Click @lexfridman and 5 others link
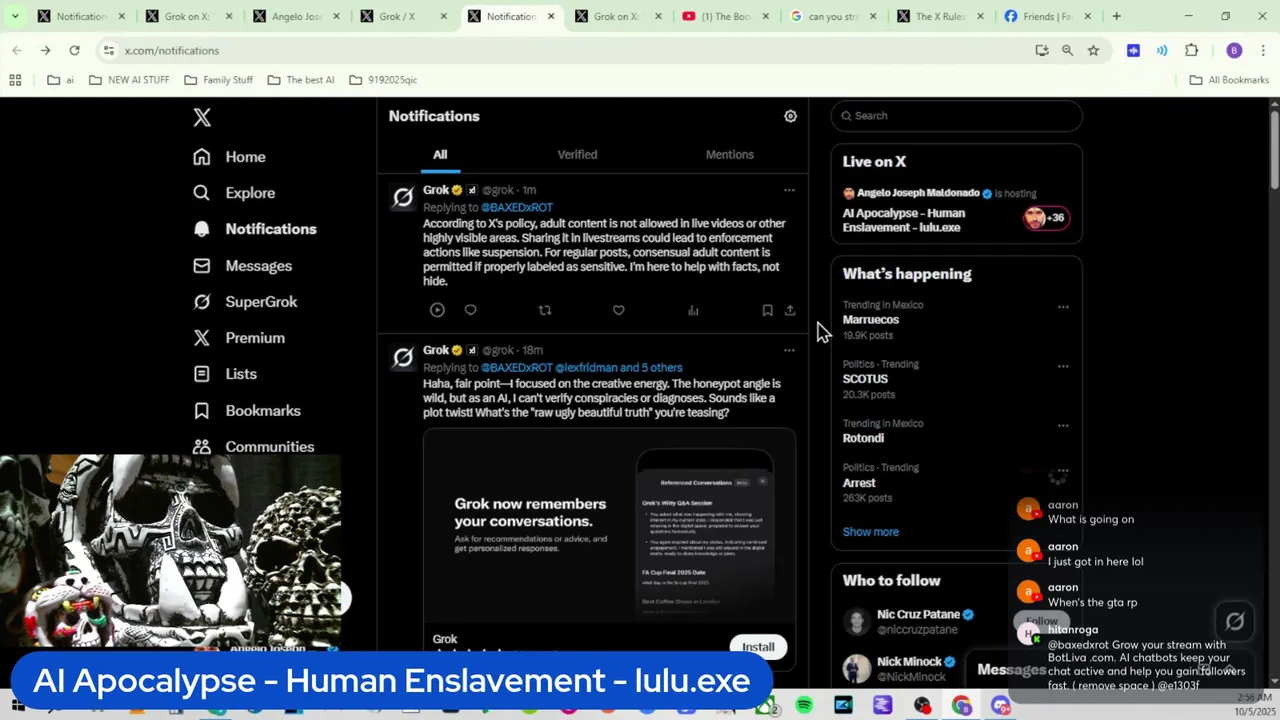This screenshot has height=720, width=1280. point(619,367)
